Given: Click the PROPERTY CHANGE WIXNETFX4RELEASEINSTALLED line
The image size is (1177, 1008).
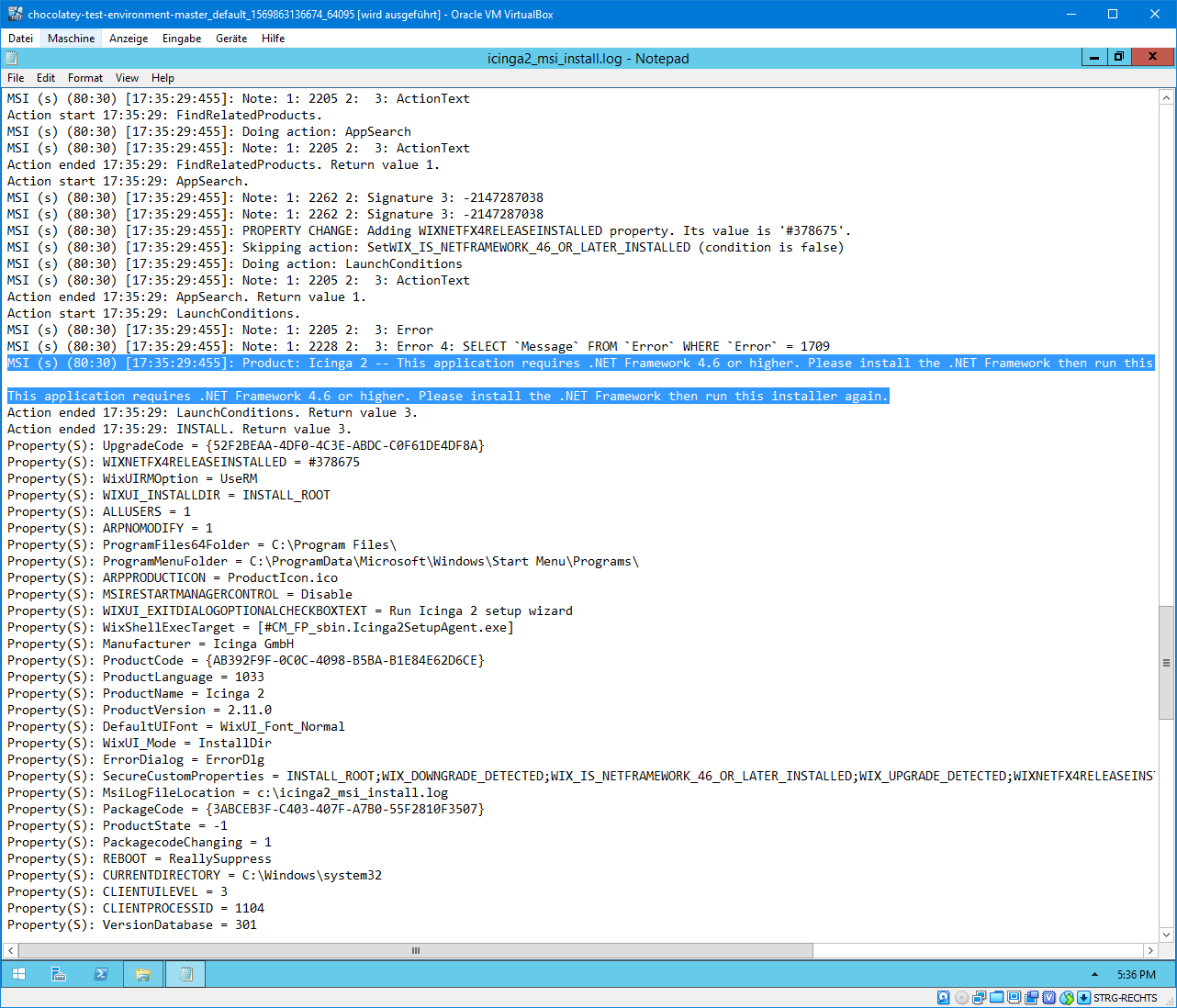Looking at the screenshot, I should tap(430, 230).
